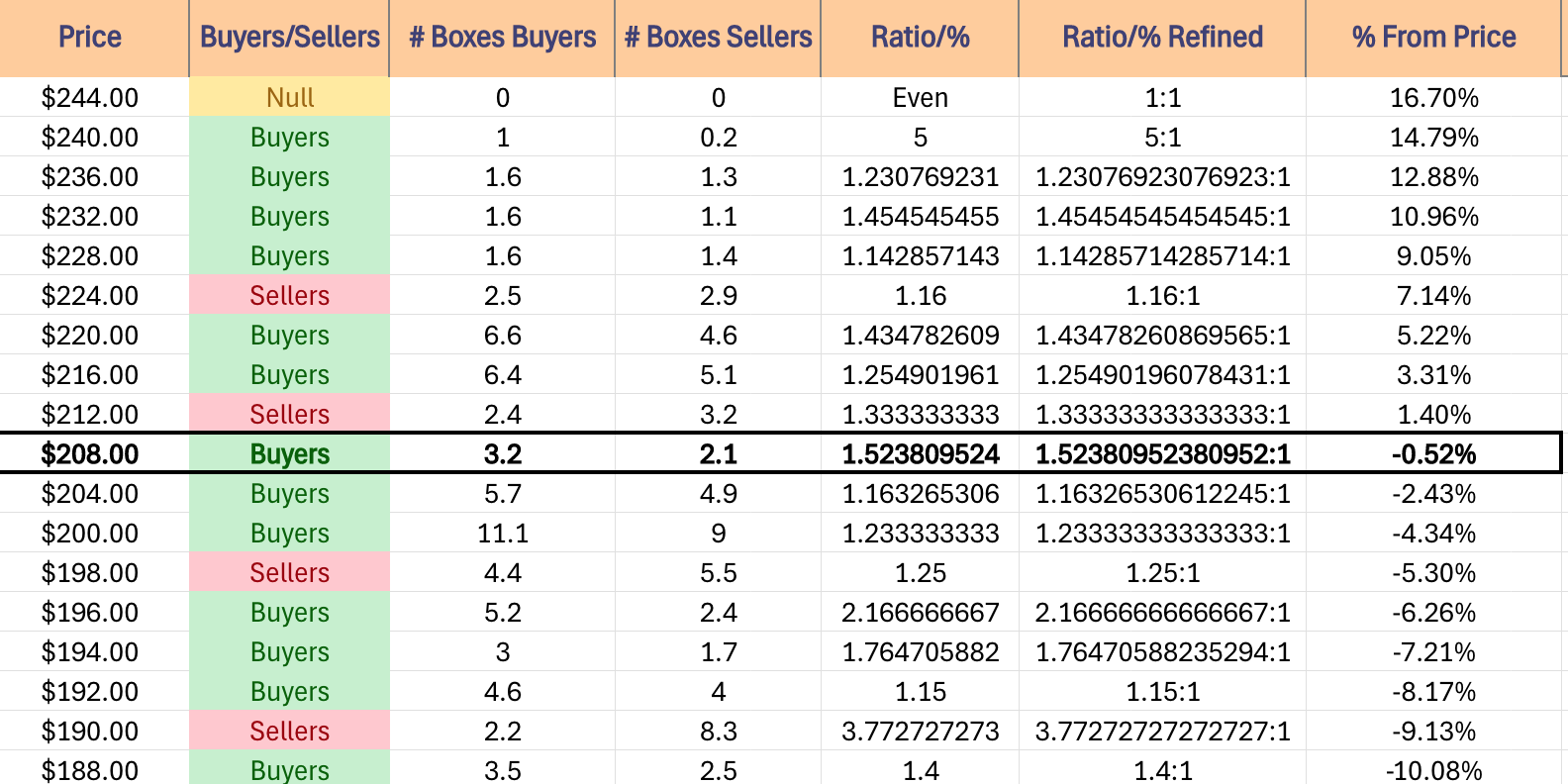Image resolution: width=1568 pixels, height=784 pixels.
Task: Select the 3.772727273 ratio cell
Action: [x=920, y=731]
